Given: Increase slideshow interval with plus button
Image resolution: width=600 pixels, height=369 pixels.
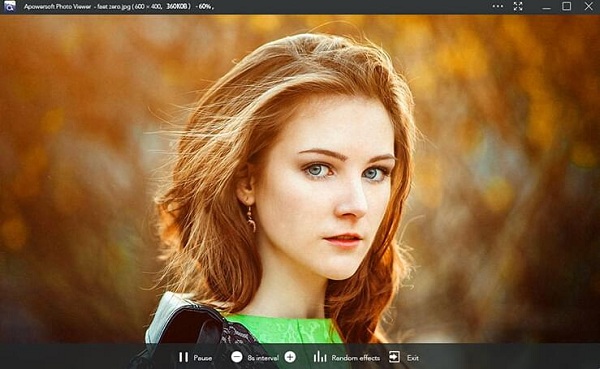Looking at the screenshot, I should [x=290, y=357].
